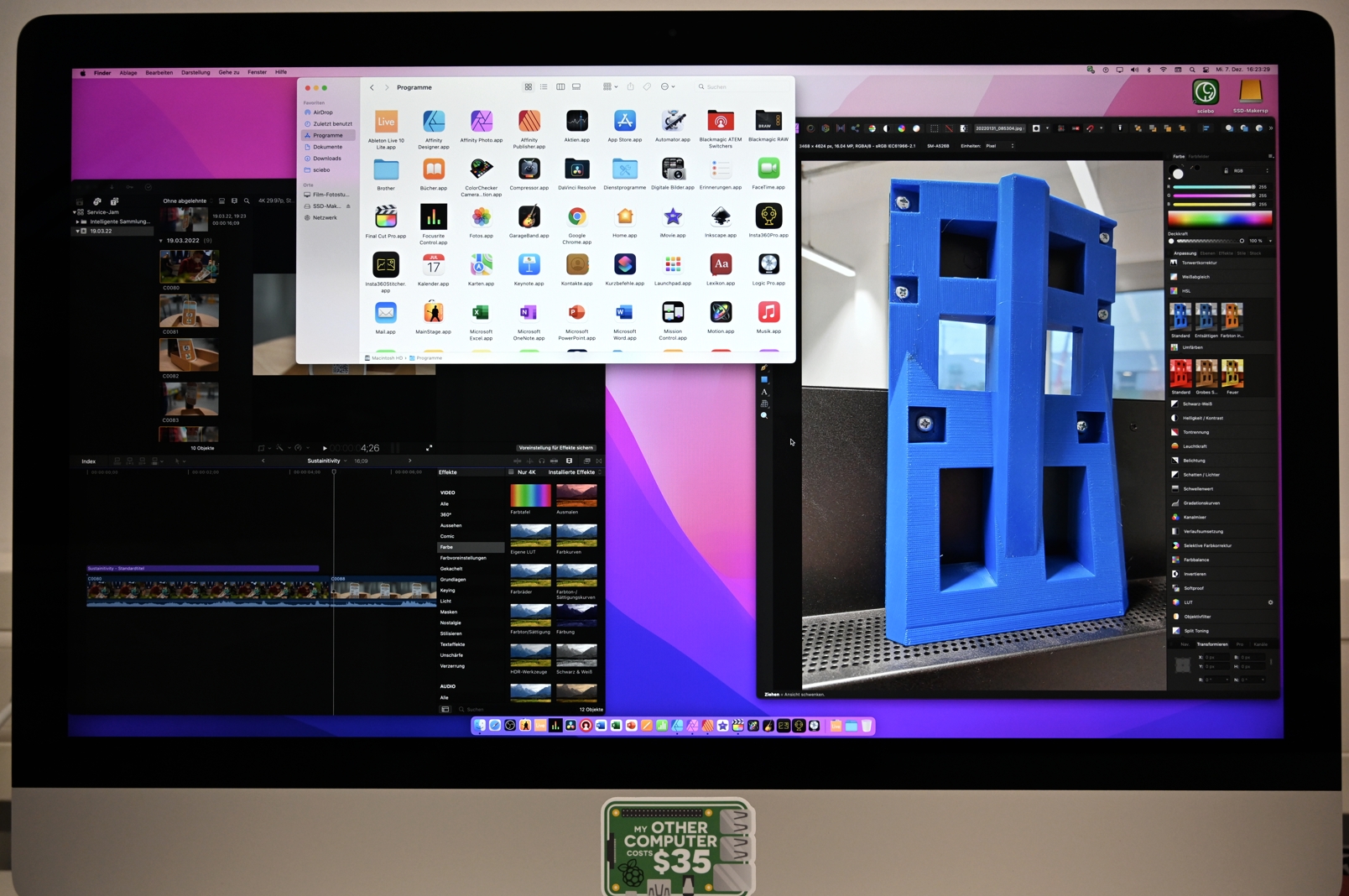Open the Sustainitivity project dropdown in timeline
Image resolution: width=1349 pixels, height=896 pixels.
click(327, 461)
